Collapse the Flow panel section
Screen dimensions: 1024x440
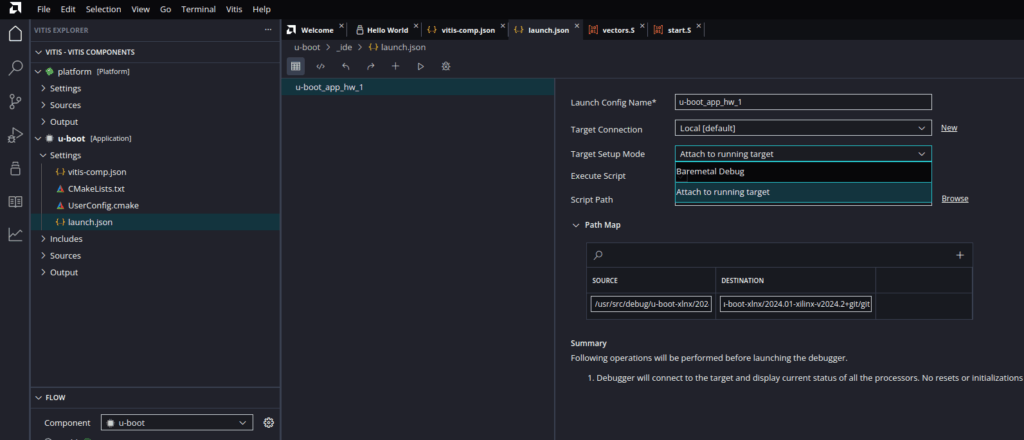point(38,398)
